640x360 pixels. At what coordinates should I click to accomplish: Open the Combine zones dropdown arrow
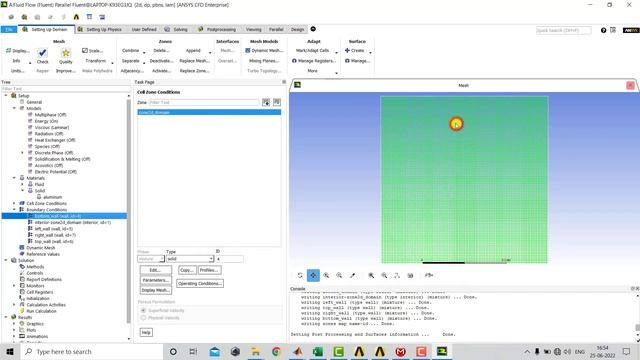tap(144, 53)
